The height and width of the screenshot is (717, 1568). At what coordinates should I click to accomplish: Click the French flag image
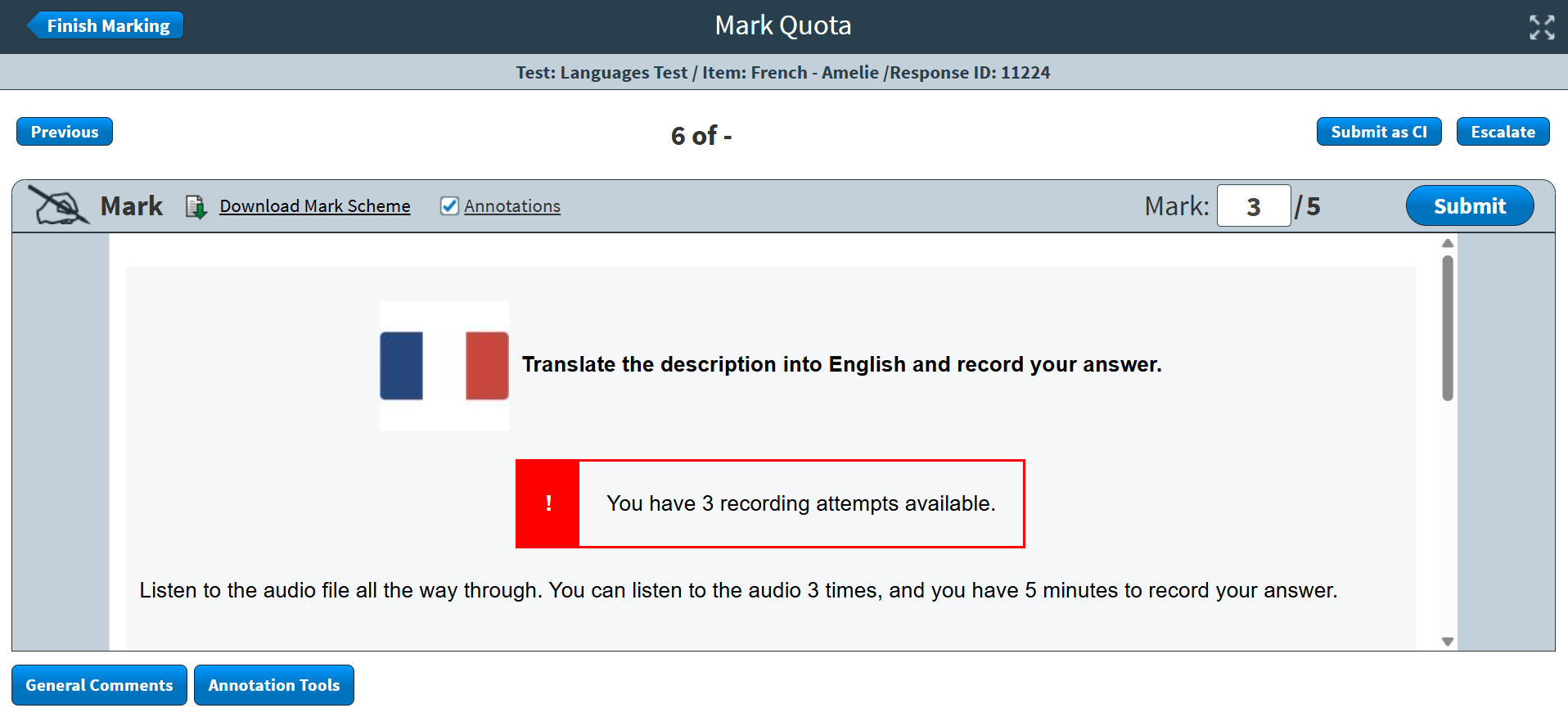click(x=444, y=365)
